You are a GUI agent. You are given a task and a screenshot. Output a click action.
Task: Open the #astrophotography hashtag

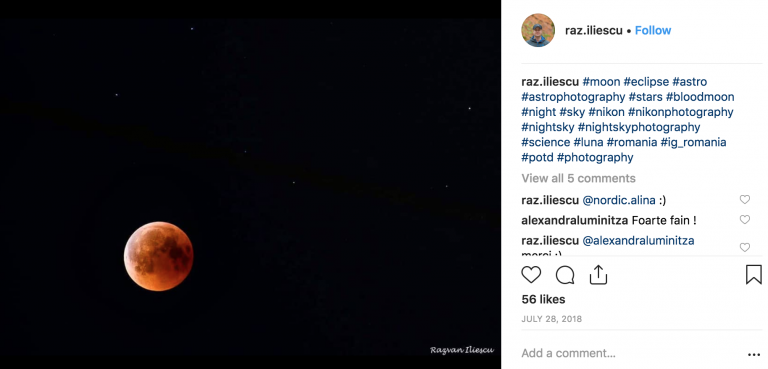pos(573,97)
